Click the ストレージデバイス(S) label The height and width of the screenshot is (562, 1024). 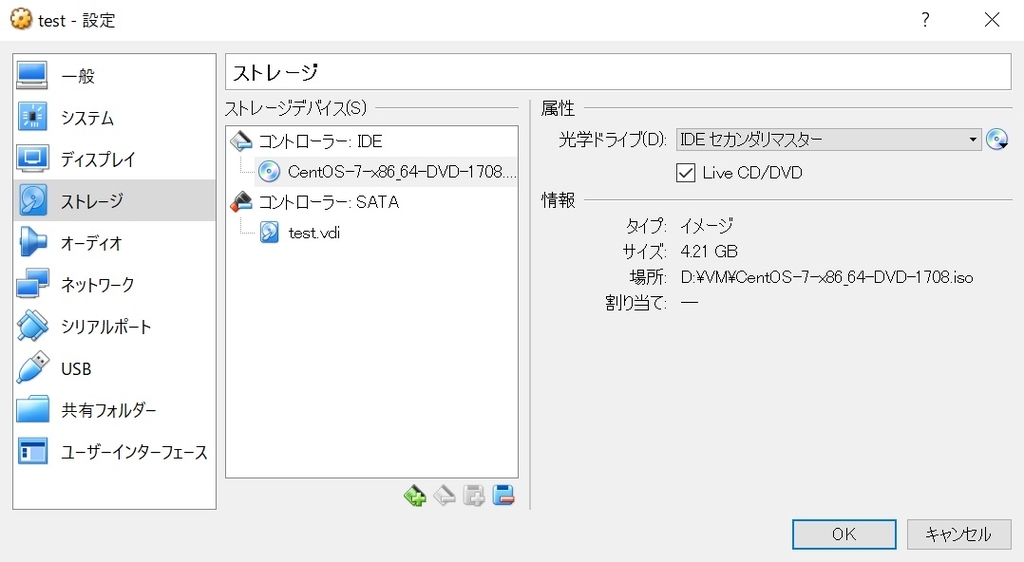coord(296,108)
